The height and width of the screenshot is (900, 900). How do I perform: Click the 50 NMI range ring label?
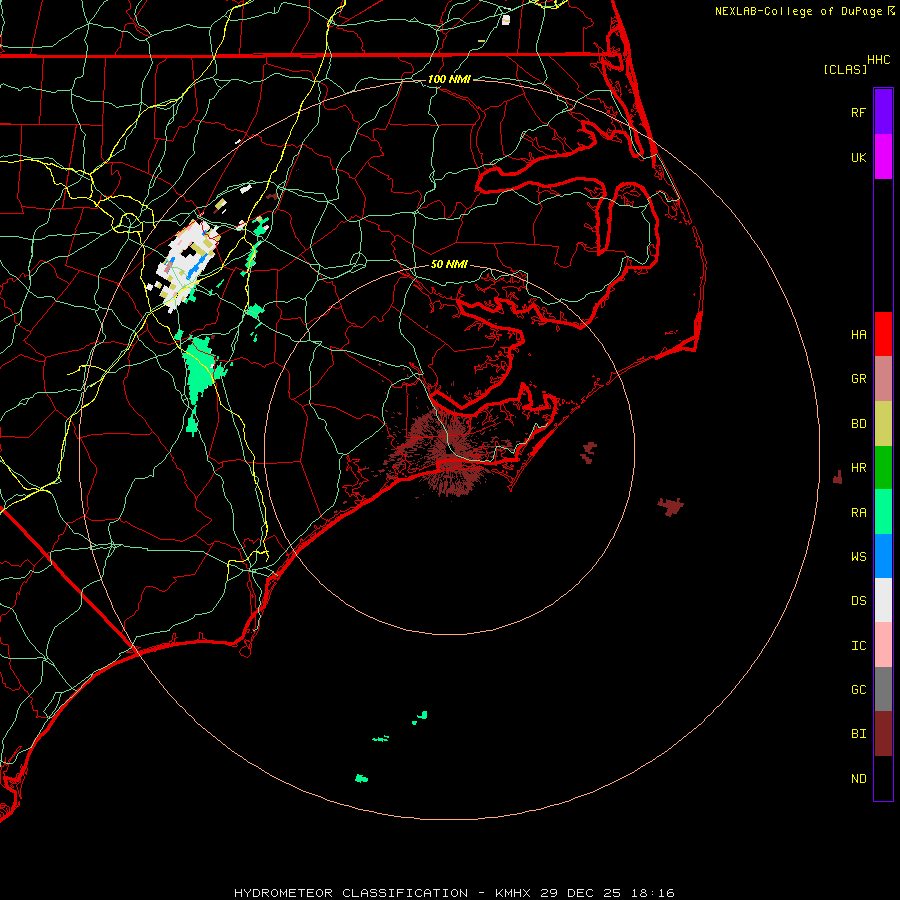449,264
